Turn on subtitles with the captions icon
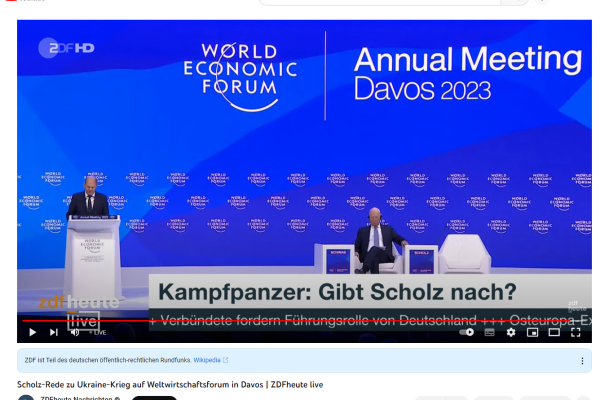Image resolution: width=600 pixels, height=400 pixels. (x=489, y=332)
